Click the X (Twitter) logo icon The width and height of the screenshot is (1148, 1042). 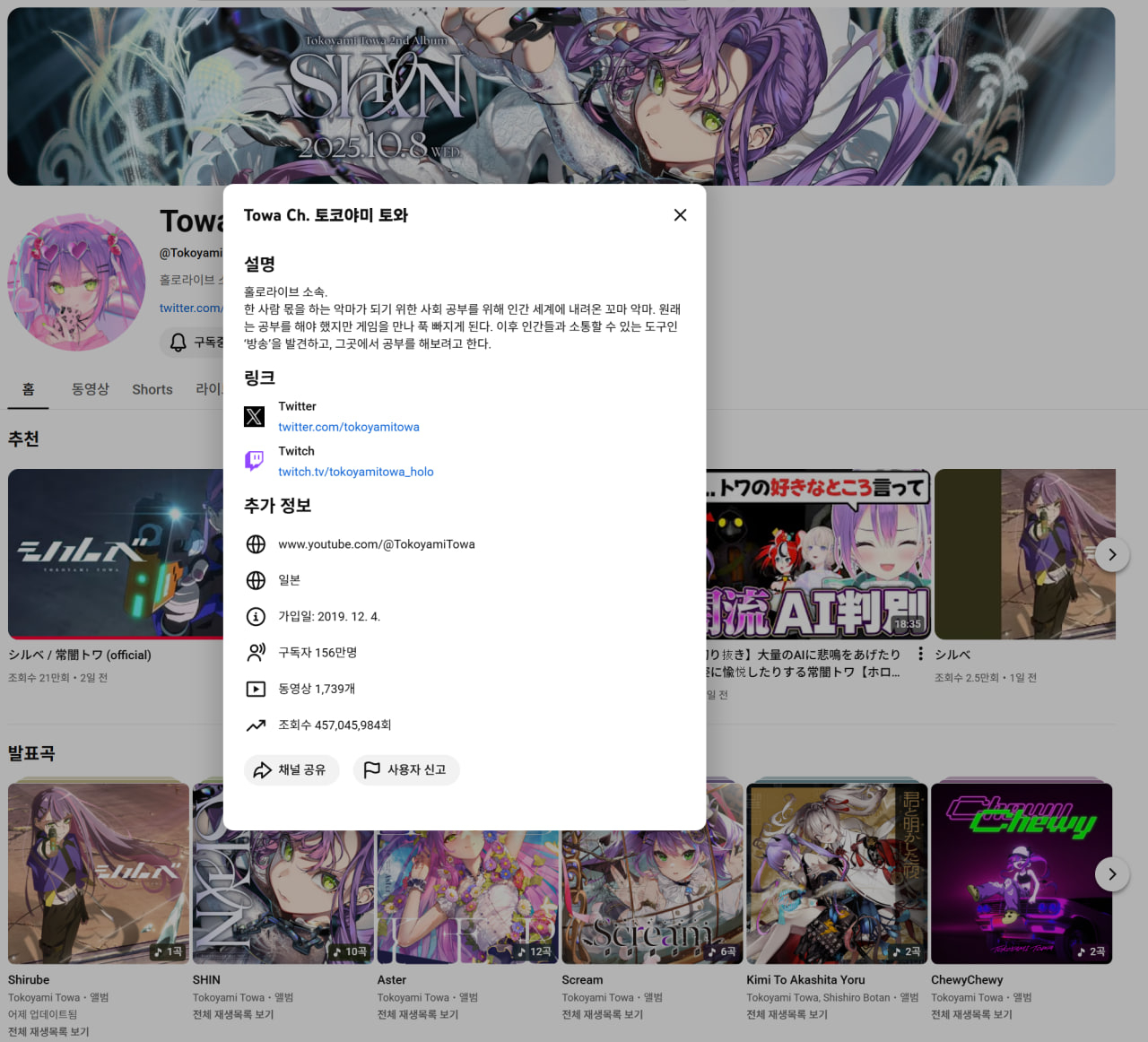pyautogui.click(x=255, y=416)
